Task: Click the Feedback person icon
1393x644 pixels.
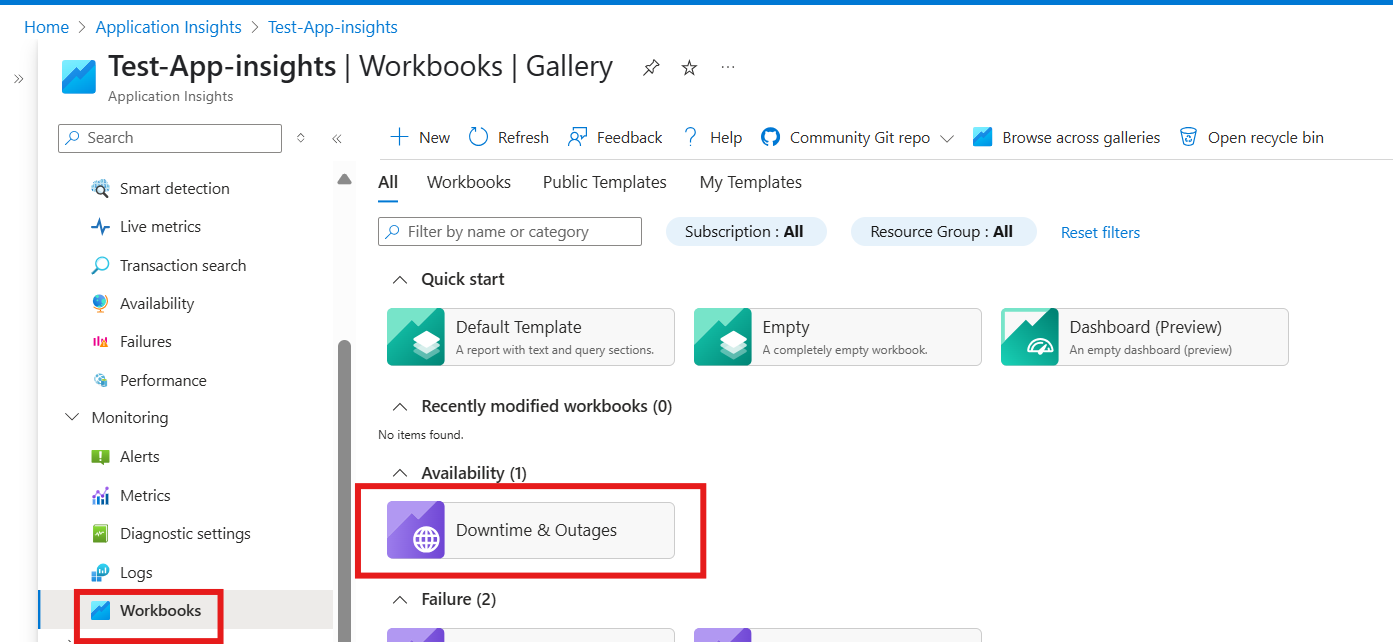Action: click(x=577, y=137)
